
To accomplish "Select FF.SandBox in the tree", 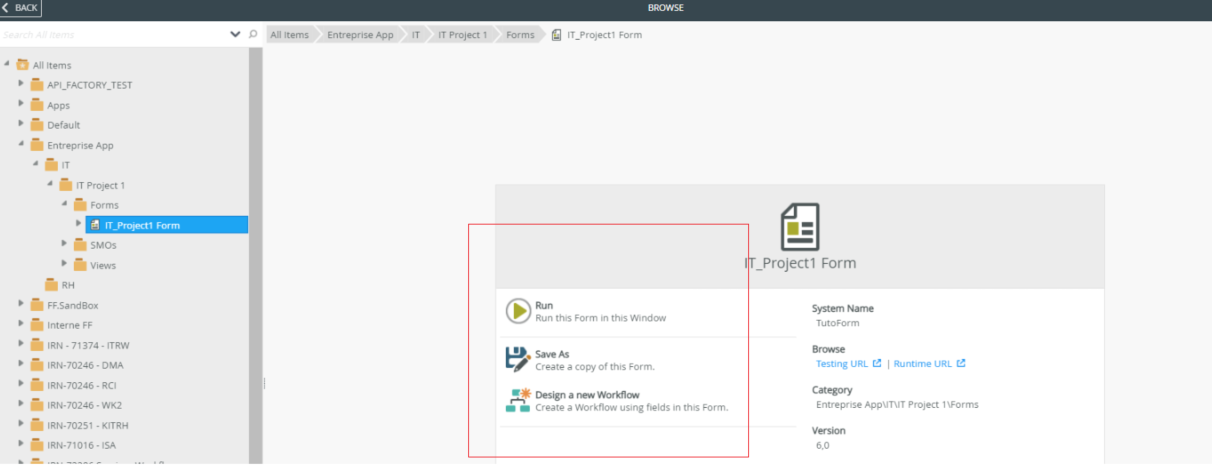I will point(72,305).
